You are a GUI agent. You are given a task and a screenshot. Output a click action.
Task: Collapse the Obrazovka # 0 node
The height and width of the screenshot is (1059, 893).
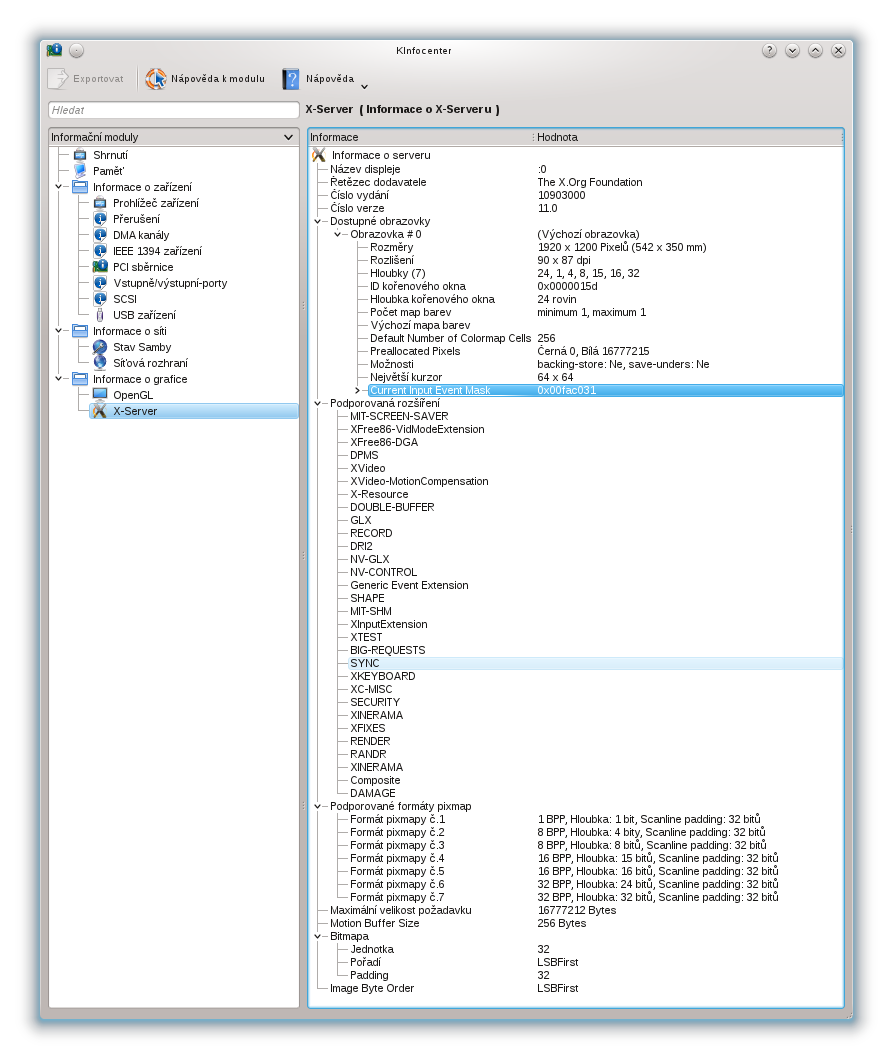point(338,234)
